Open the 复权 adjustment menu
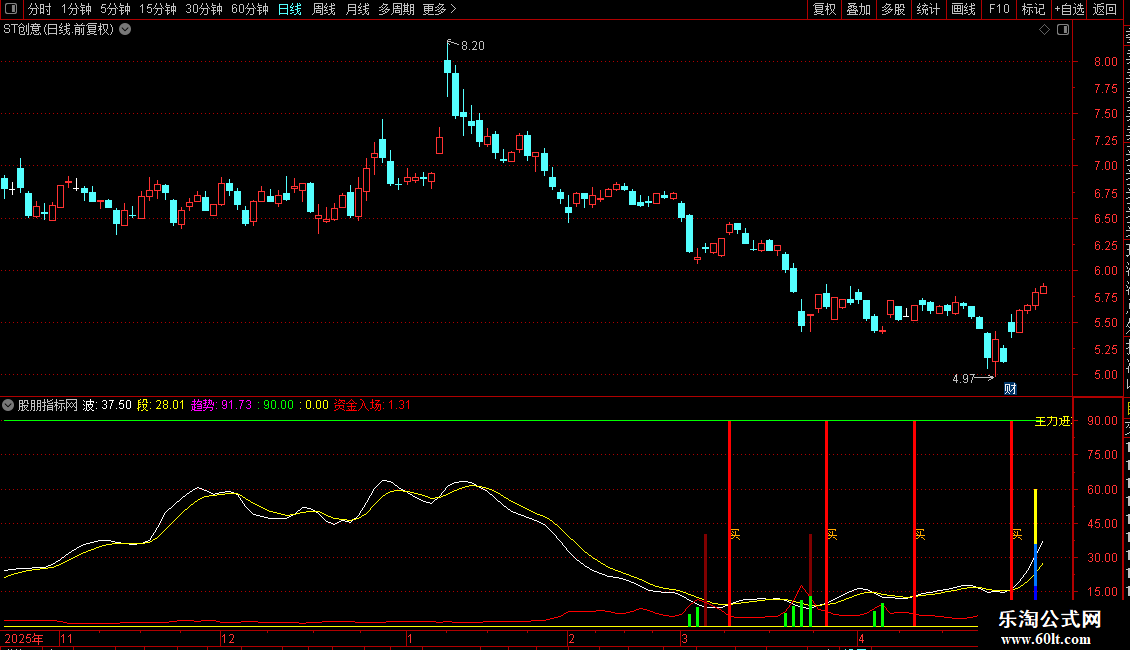1130x650 pixels. (824, 9)
